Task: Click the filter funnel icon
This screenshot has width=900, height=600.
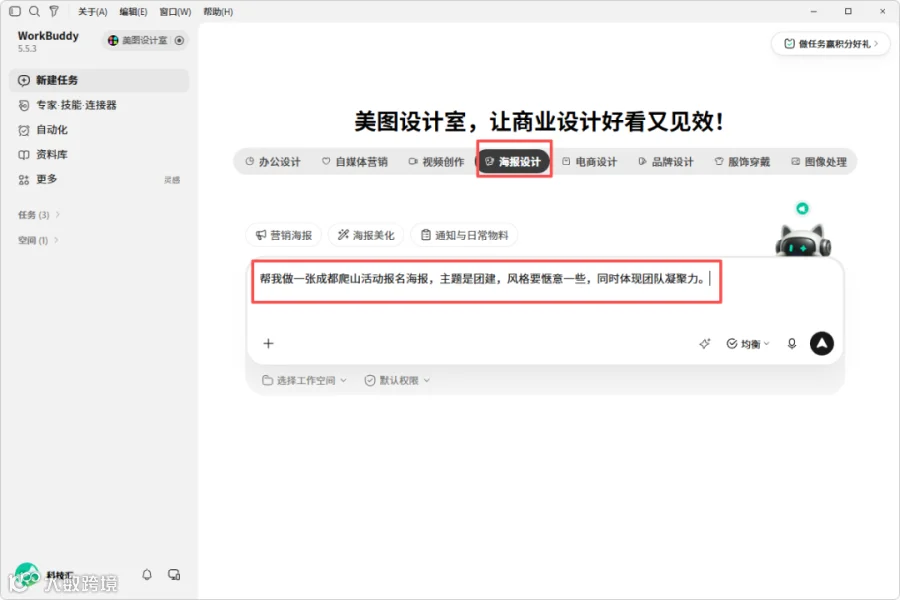Action: click(54, 11)
